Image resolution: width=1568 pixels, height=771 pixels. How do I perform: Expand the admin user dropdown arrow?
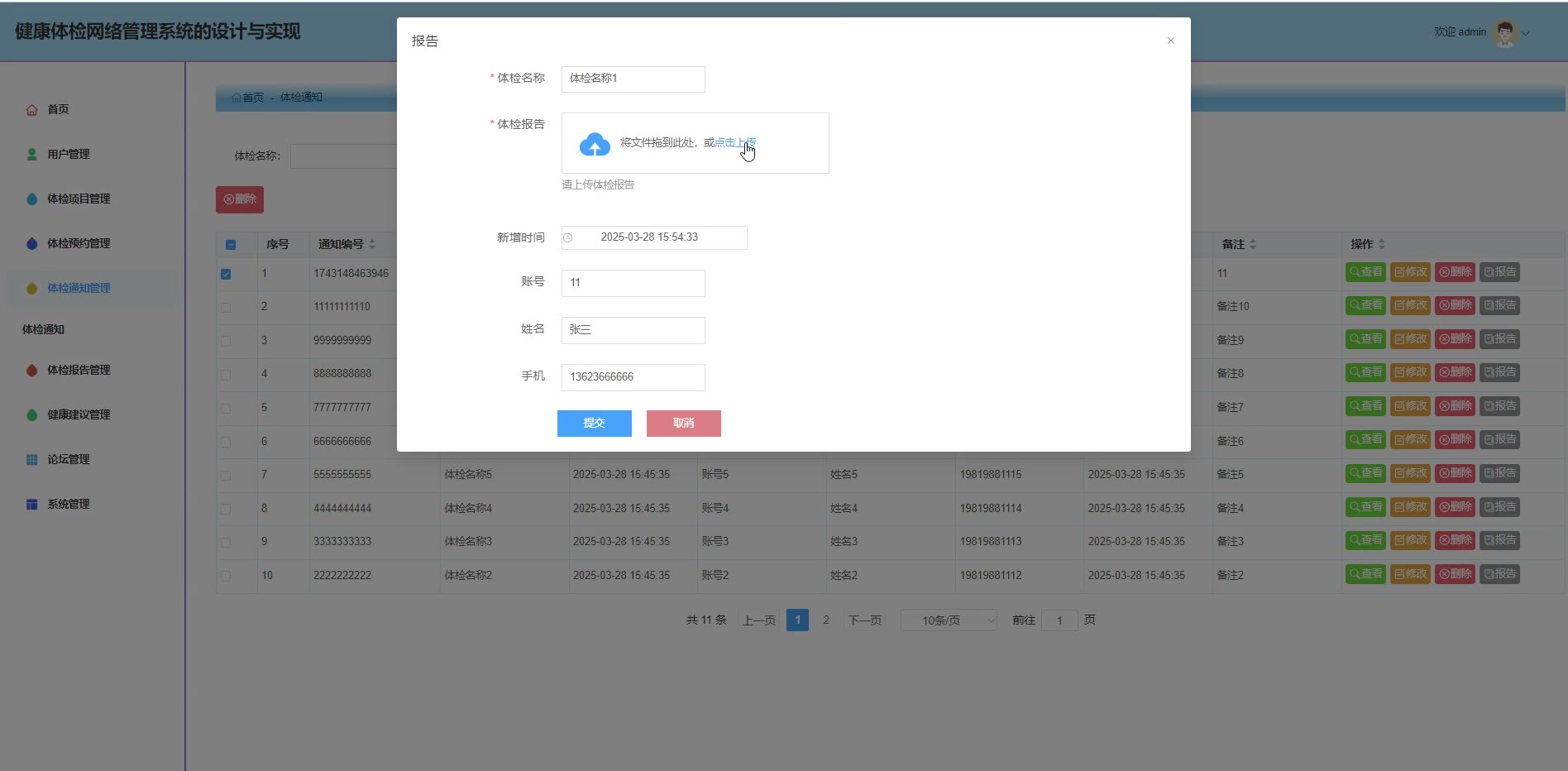click(x=1526, y=34)
